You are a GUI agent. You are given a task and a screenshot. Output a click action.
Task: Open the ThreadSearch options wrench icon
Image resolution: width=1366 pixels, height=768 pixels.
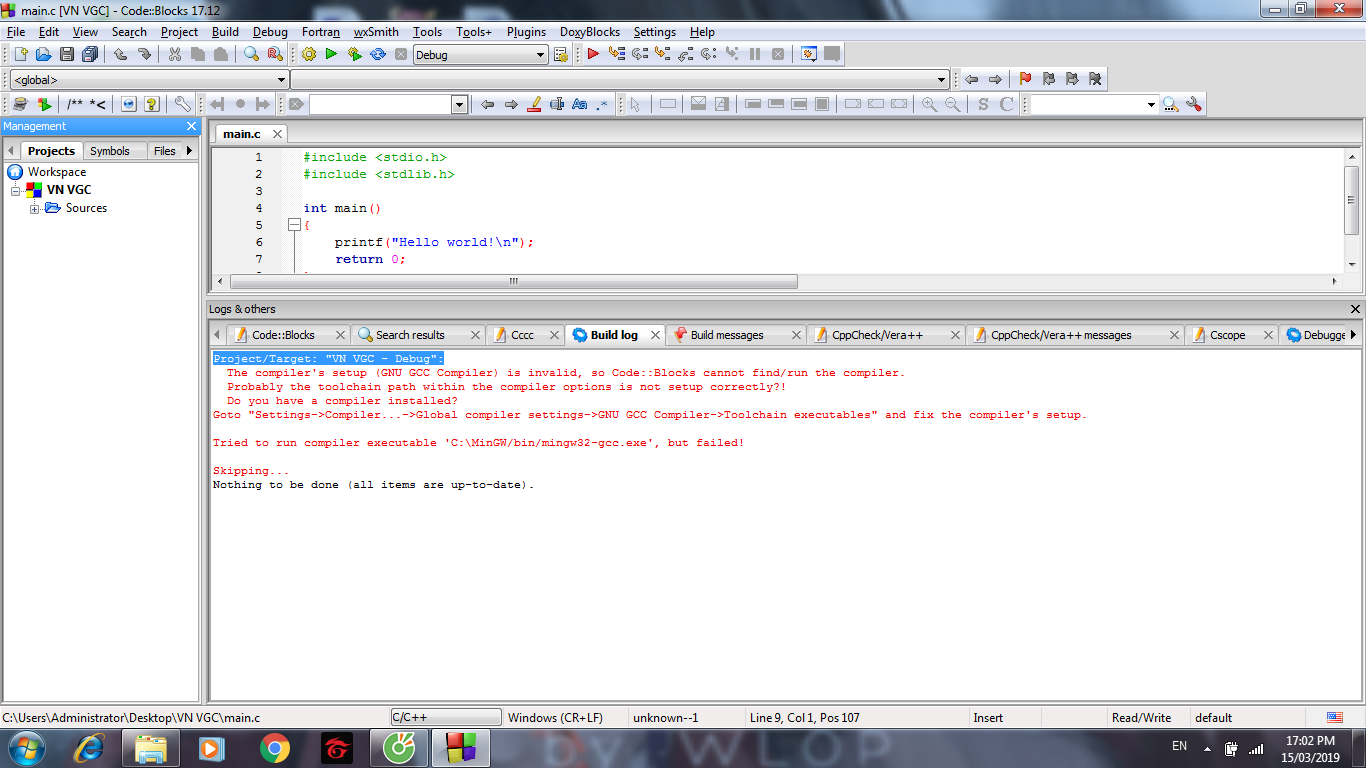click(1193, 104)
